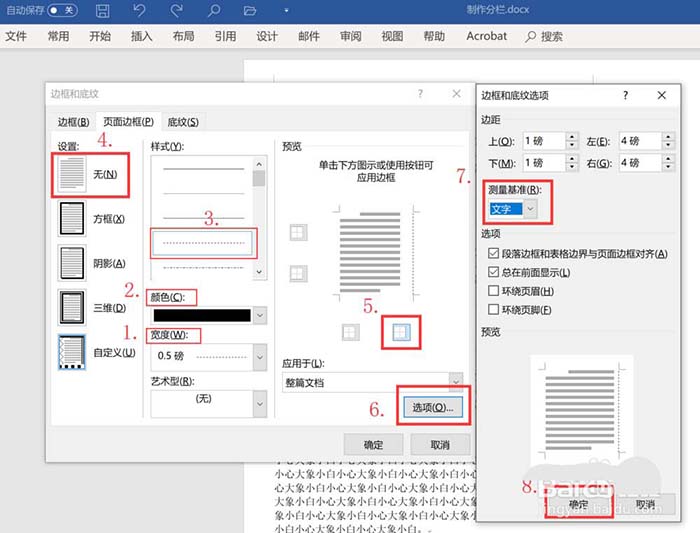Screen dimensions: 700x533
Task: Select the 三维(D) border setting icon
Action: pos(71,307)
